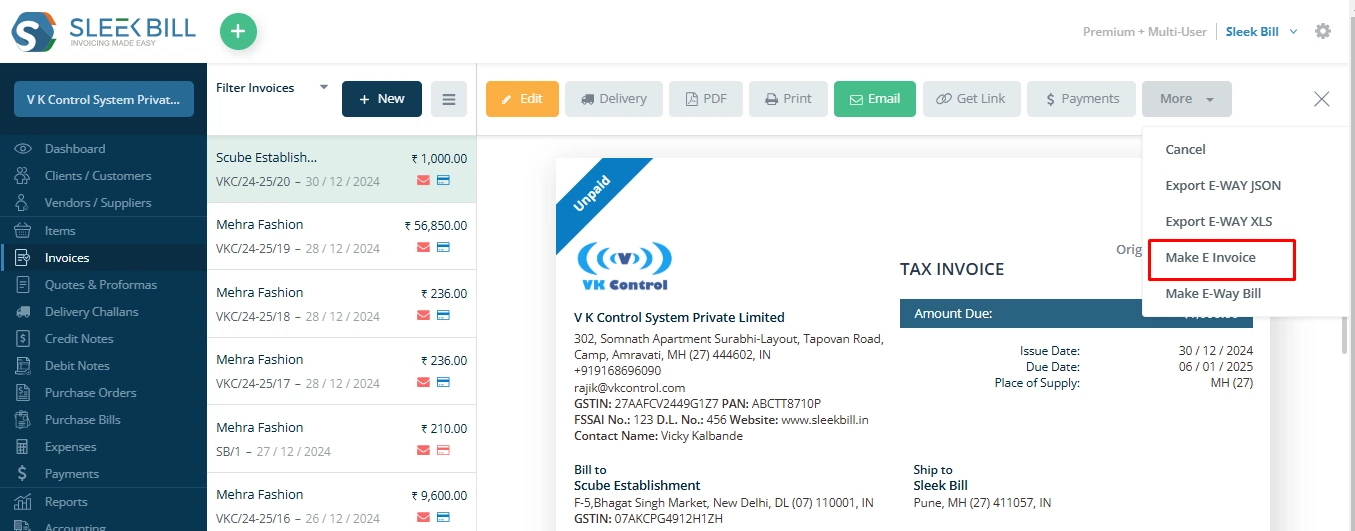Click the email icon on invoice VKC/24-25/16
This screenshot has width=1355, height=531.
[423, 518]
